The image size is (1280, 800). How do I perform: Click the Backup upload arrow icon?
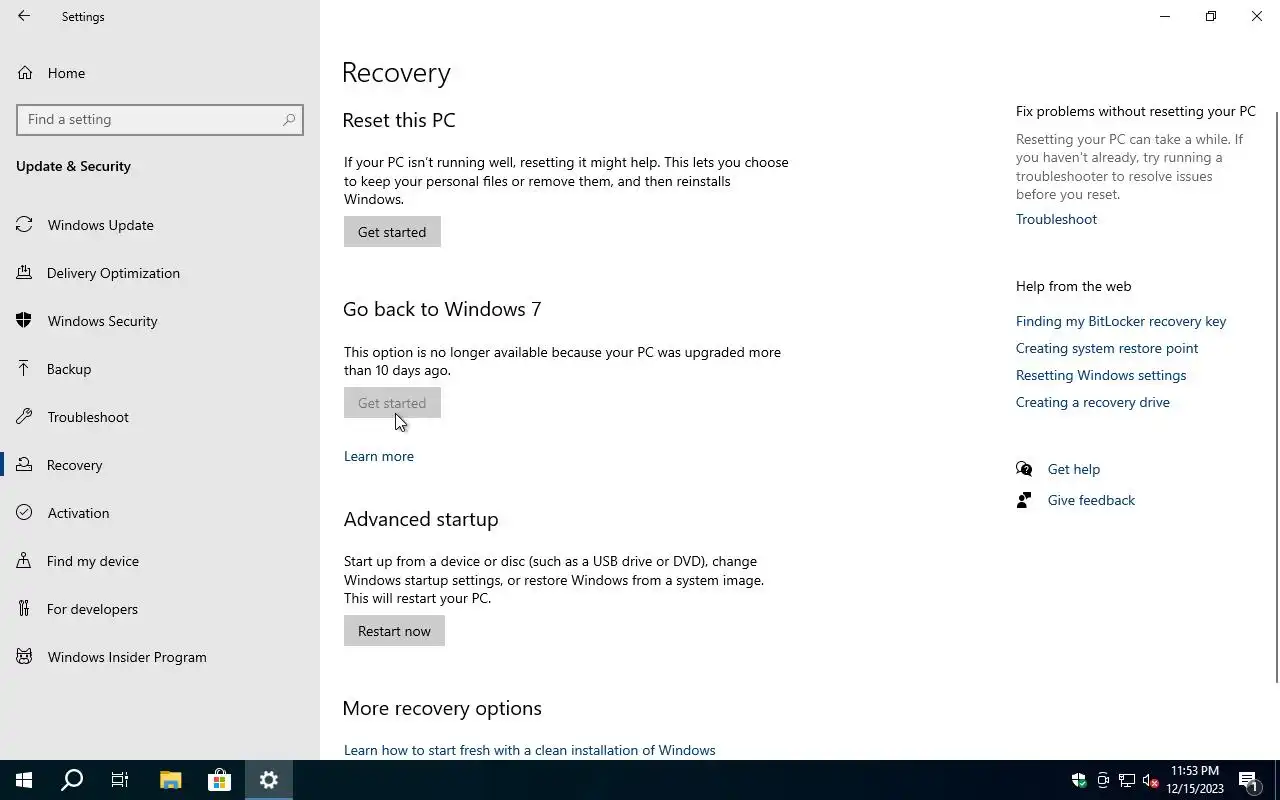[24, 369]
